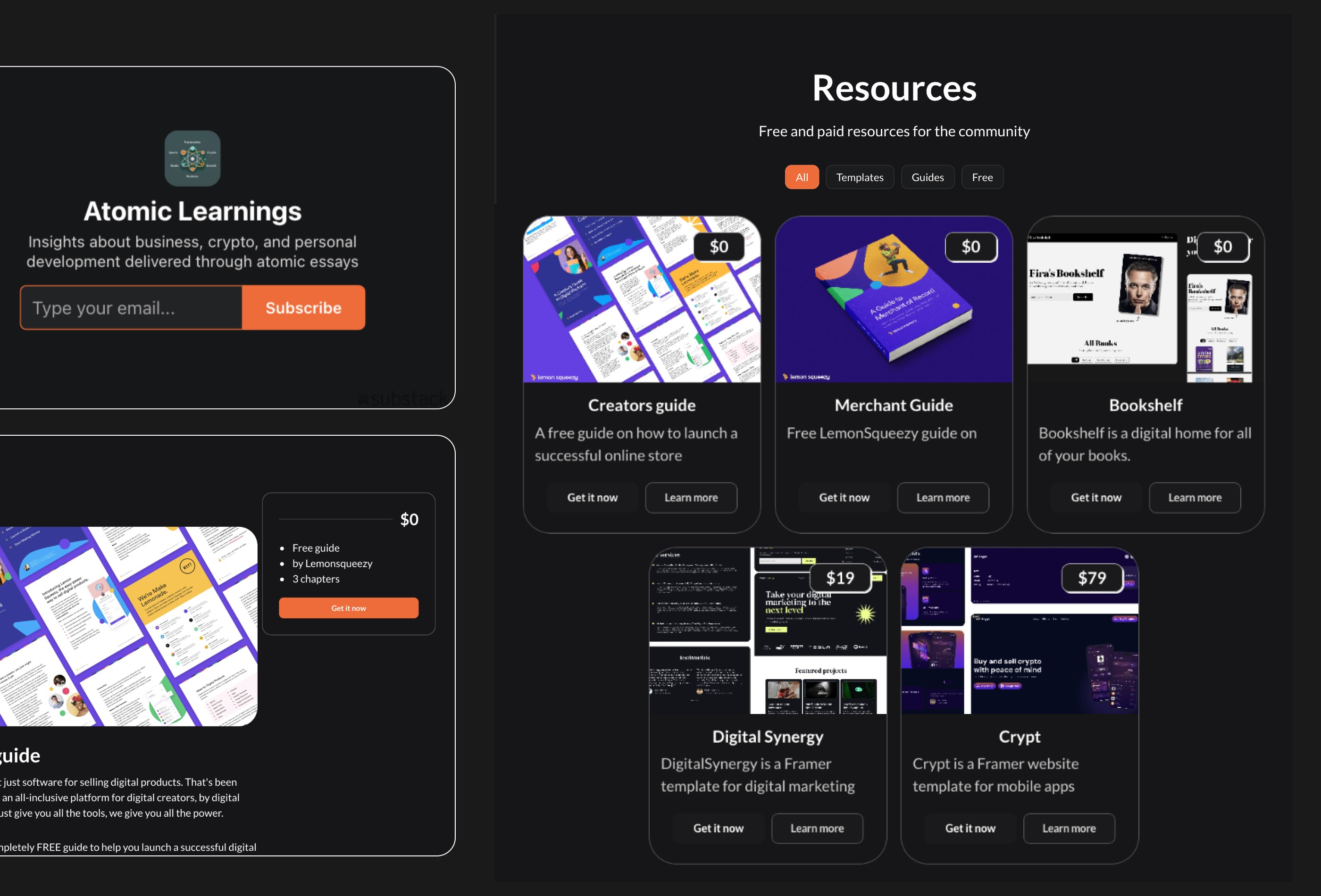Image resolution: width=1321 pixels, height=896 pixels.
Task: Focus the 'Type your email...' field
Action: pos(131,307)
